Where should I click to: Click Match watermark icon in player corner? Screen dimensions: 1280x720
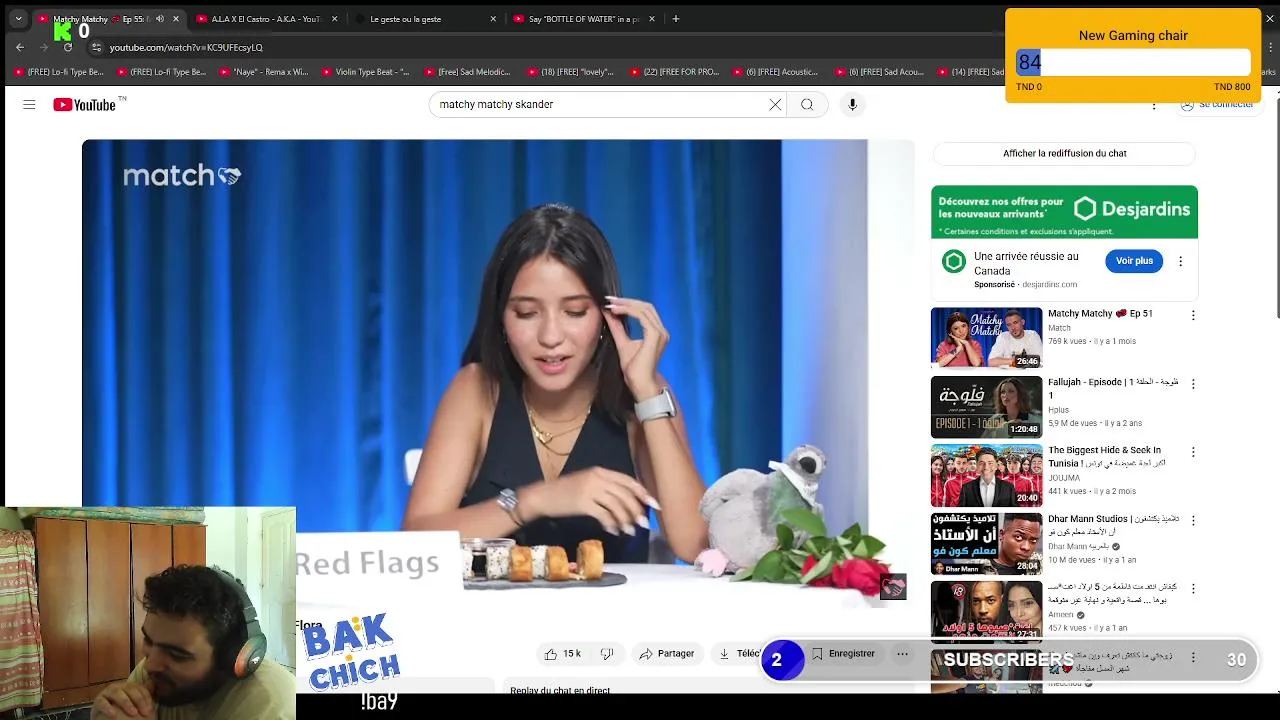pos(893,587)
